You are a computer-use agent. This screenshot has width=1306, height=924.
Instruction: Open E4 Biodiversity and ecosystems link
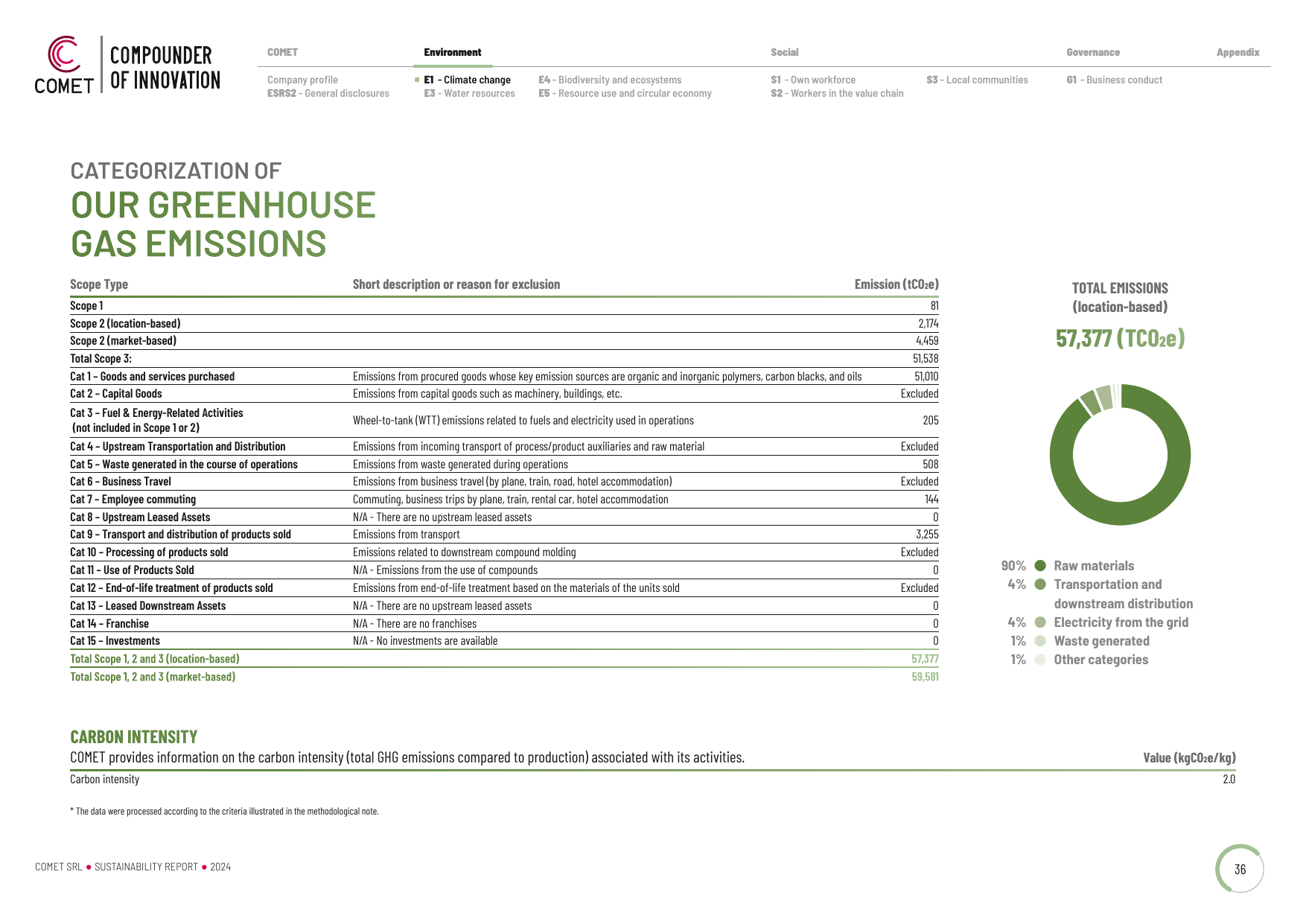(x=610, y=80)
